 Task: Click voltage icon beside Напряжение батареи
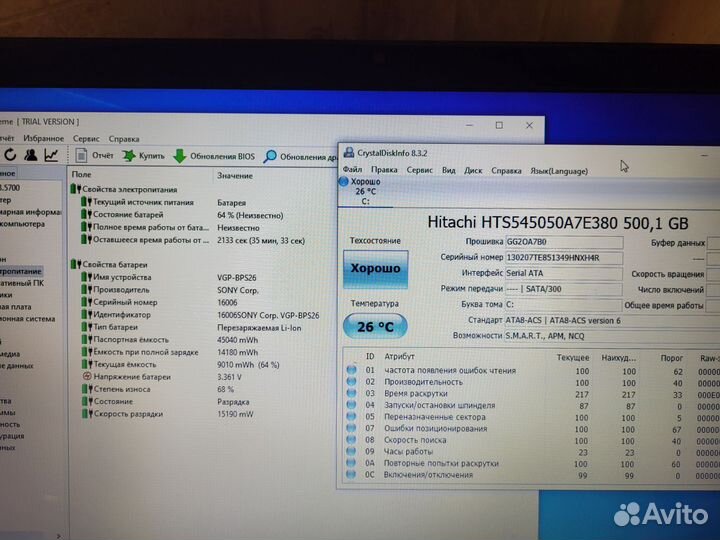pyautogui.click(x=87, y=377)
